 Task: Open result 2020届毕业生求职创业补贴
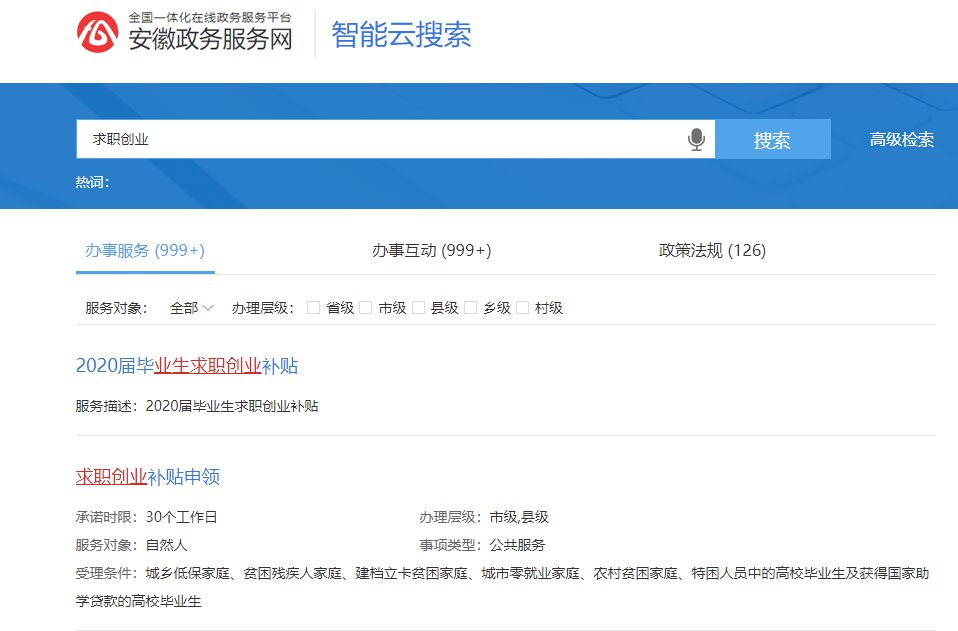coord(187,365)
